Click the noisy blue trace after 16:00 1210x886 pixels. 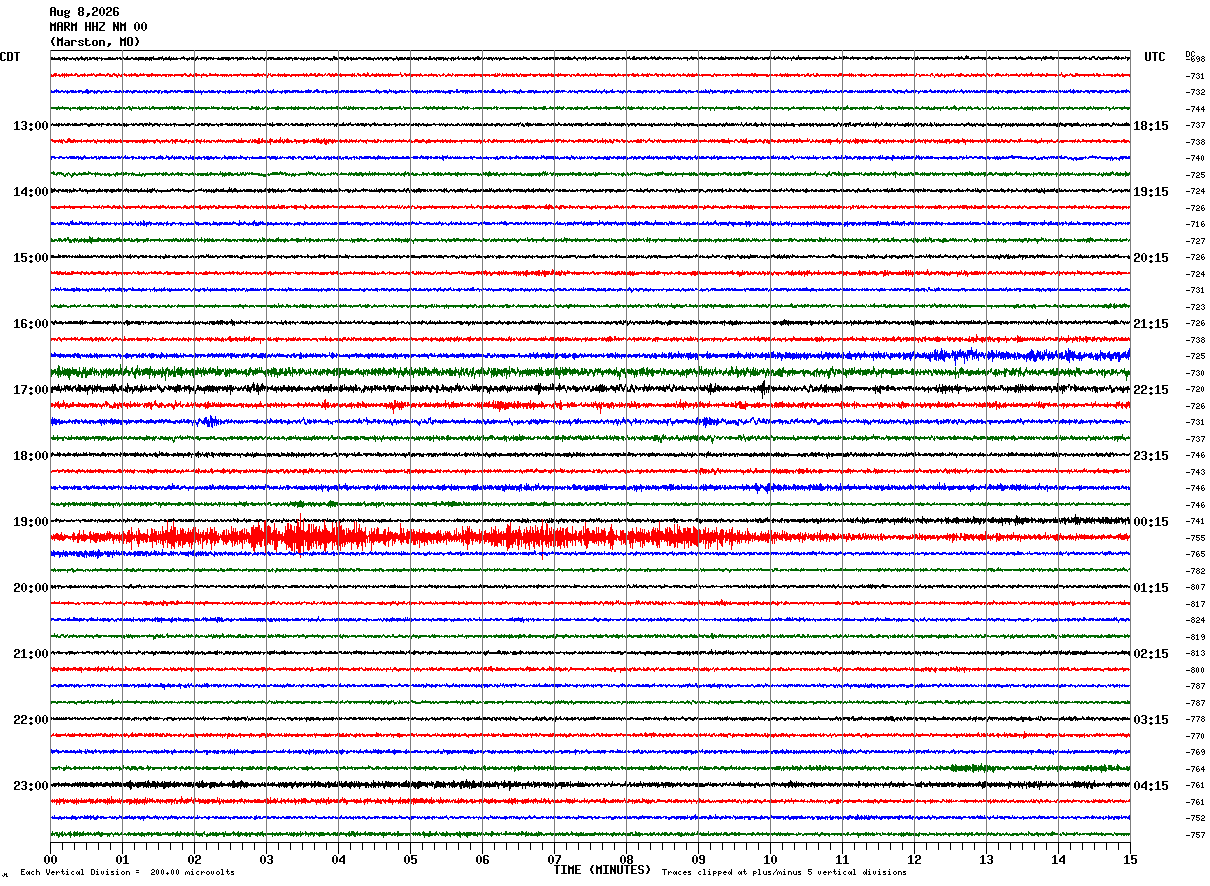point(590,355)
